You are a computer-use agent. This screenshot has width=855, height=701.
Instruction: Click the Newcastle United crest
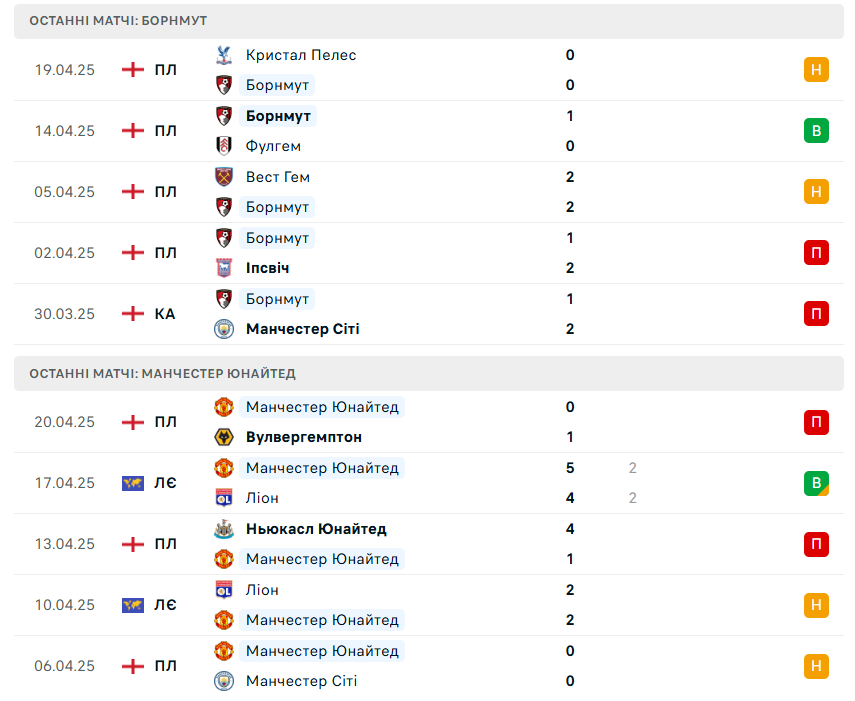224,529
